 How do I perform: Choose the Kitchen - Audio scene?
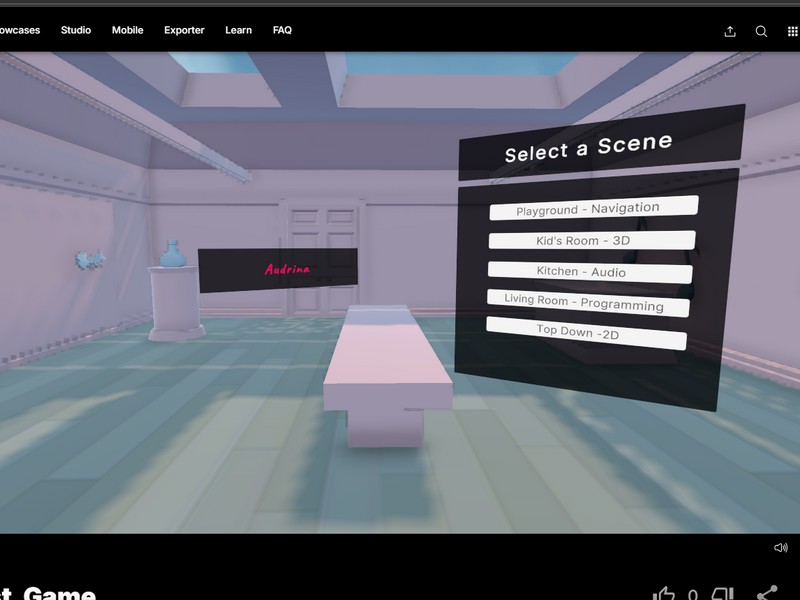(588, 271)
